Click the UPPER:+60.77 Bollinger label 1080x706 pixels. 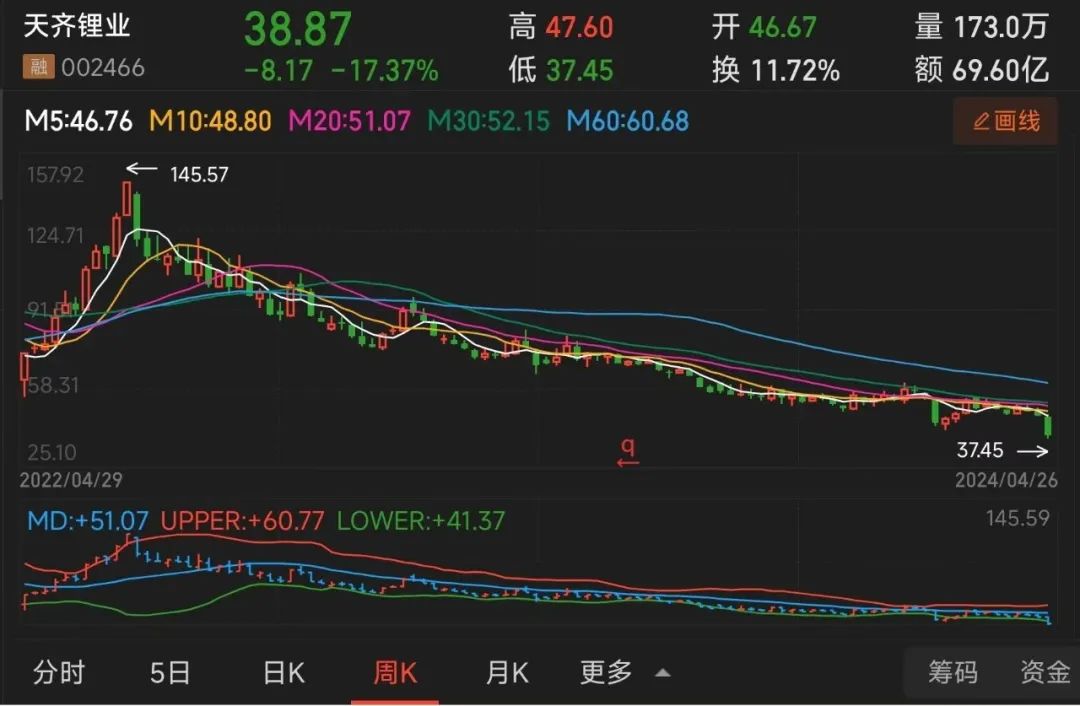click(242, 521)
